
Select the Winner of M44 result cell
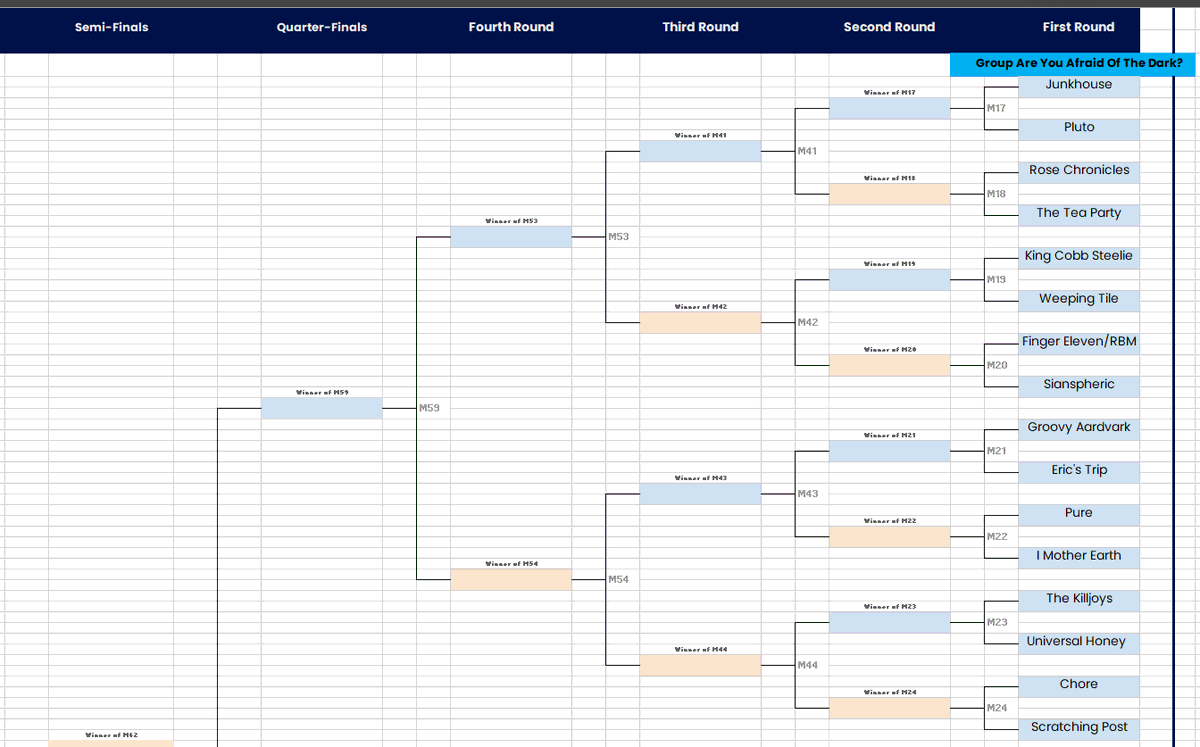[700, 665]
